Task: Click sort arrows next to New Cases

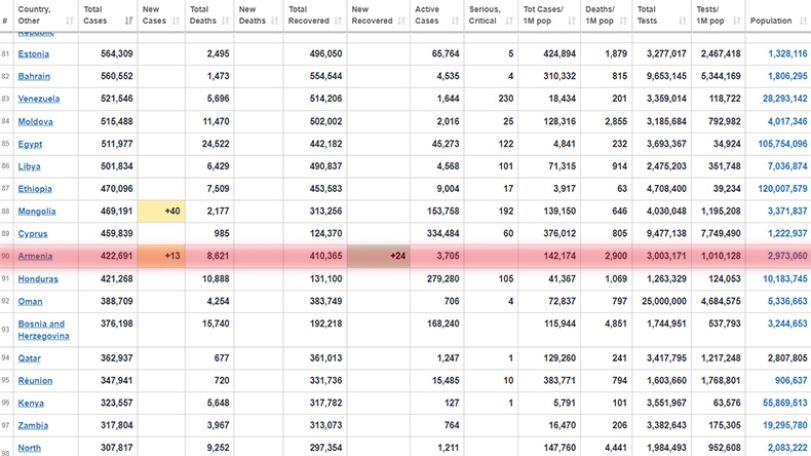Action: tap(176, 21)
